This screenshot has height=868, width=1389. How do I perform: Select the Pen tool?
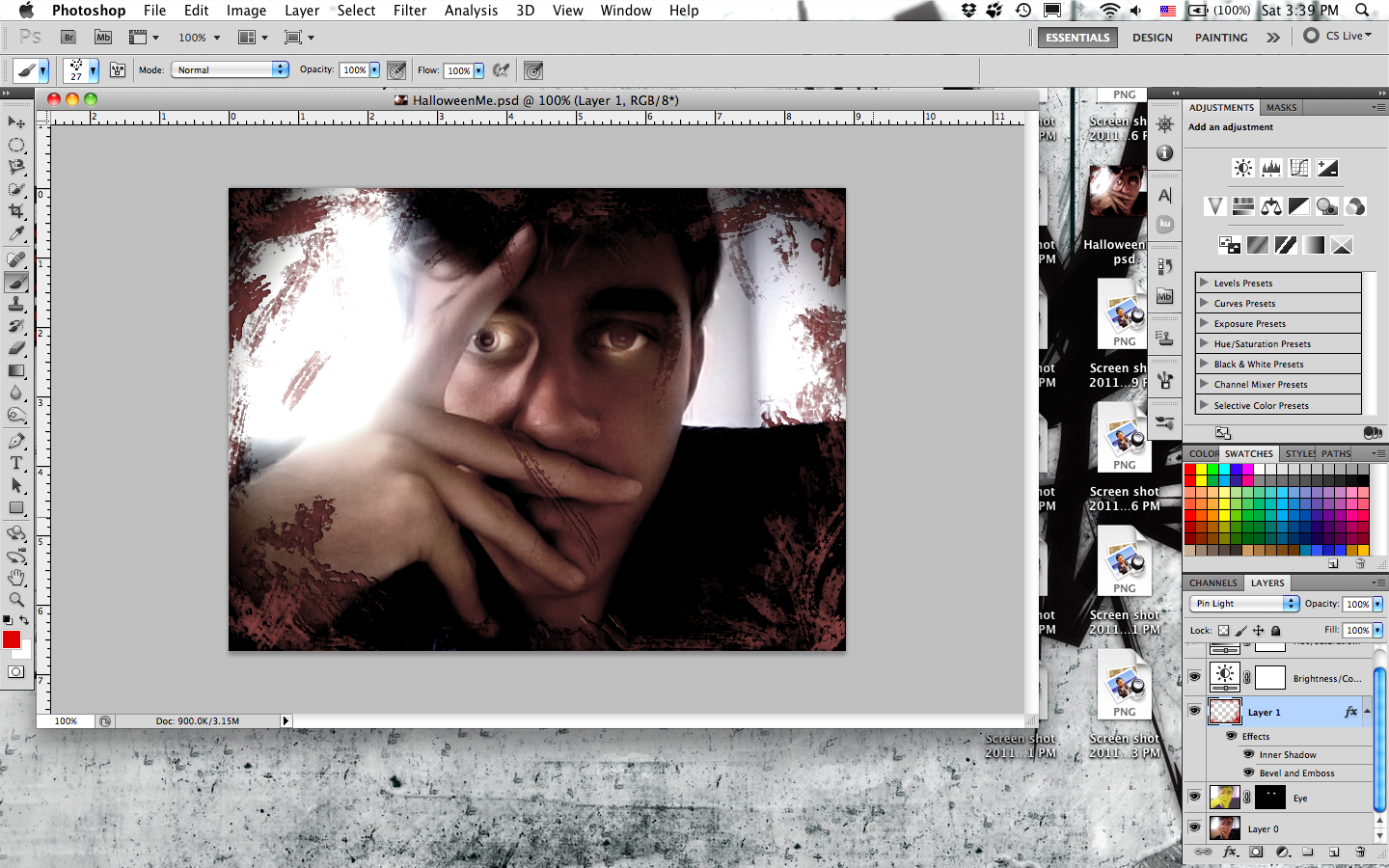(16, 441)
